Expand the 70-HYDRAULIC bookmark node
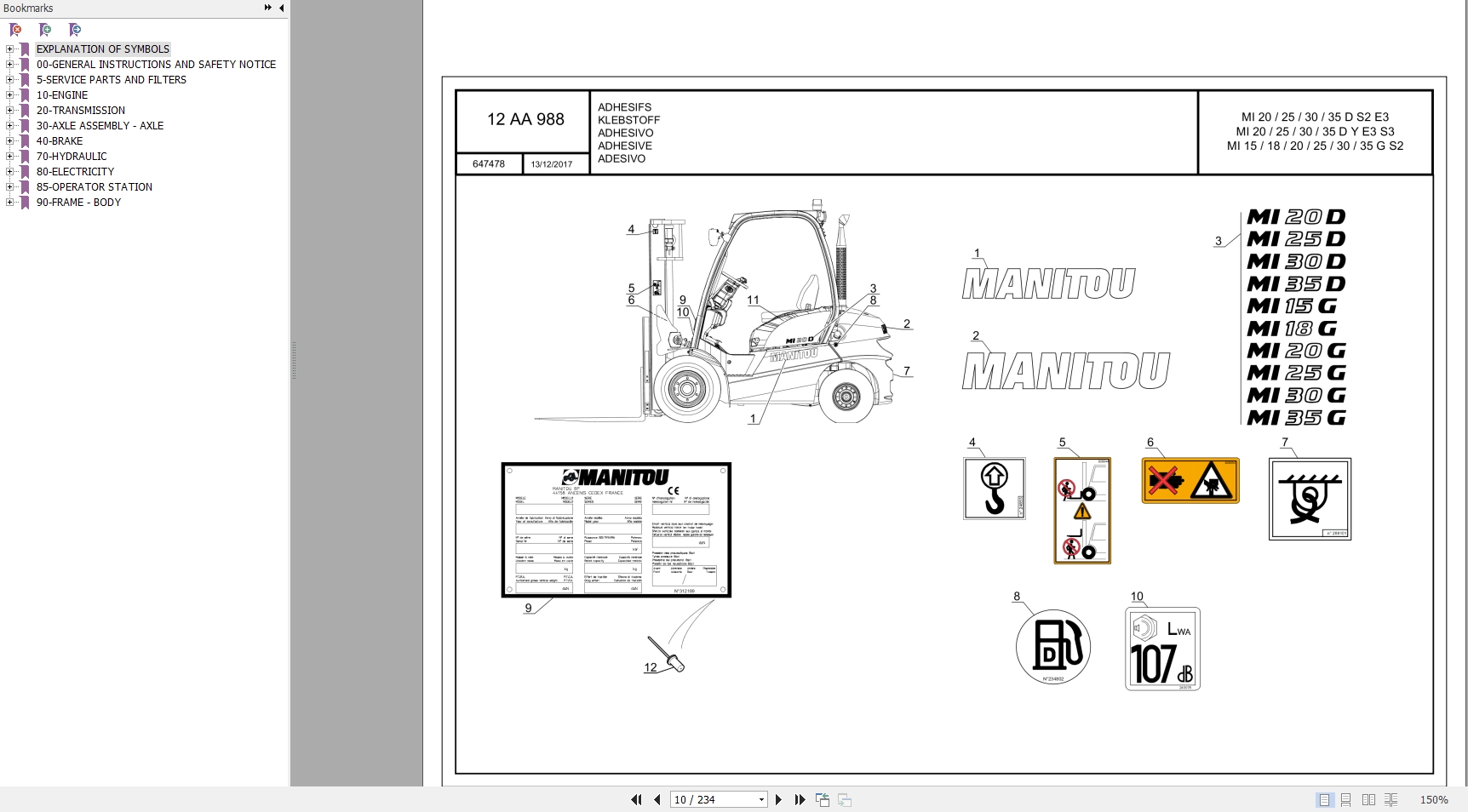 [9, 156]
